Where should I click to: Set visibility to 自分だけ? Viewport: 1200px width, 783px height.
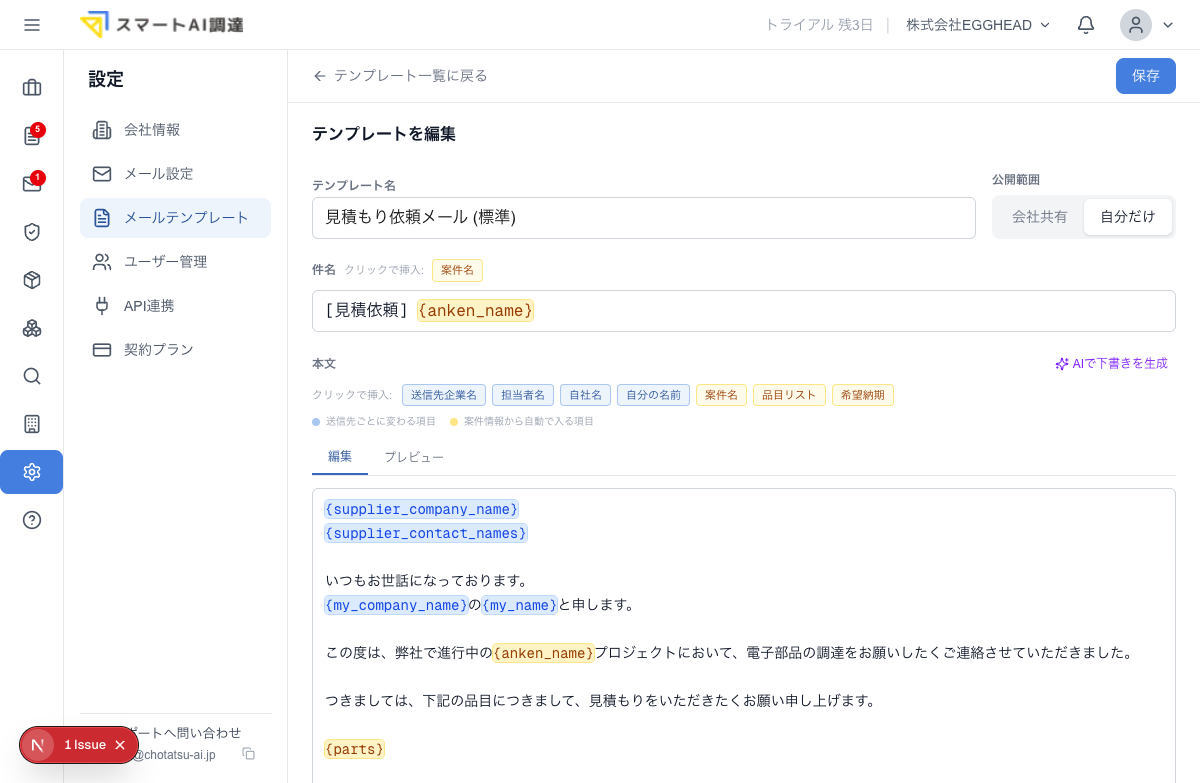(1128, 217)
